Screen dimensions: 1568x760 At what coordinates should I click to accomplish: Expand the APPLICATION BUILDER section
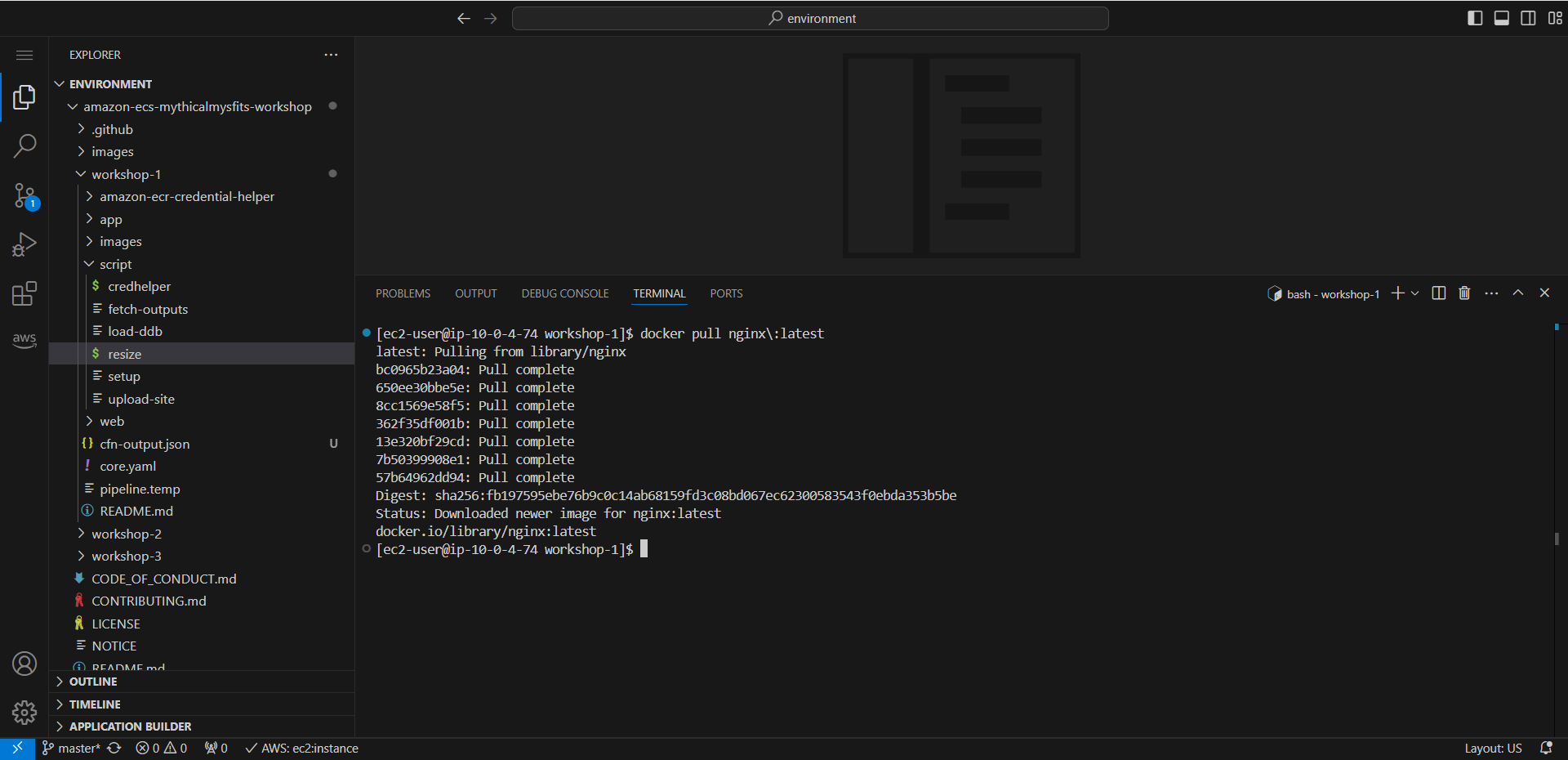[x=202, y=726]
